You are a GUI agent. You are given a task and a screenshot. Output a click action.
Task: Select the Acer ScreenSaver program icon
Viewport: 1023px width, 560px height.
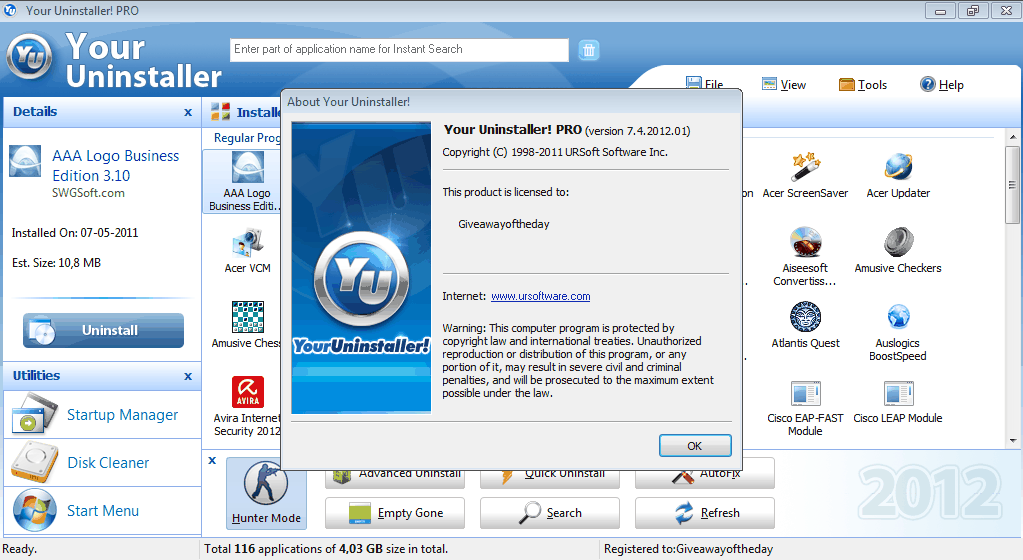point(806,168)
